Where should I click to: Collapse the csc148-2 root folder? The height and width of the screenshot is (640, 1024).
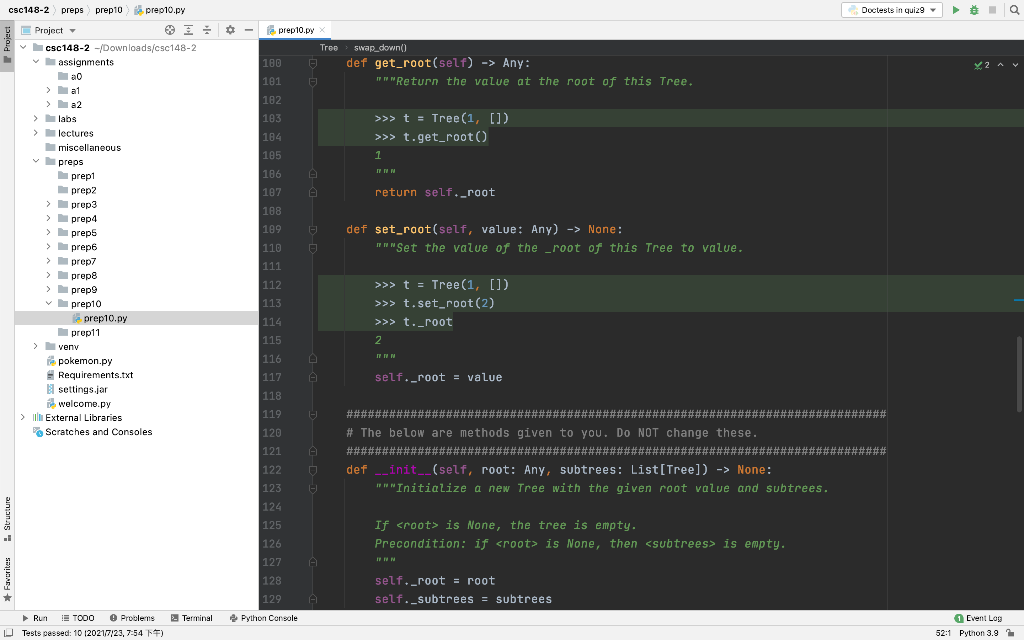coord(24,48)
